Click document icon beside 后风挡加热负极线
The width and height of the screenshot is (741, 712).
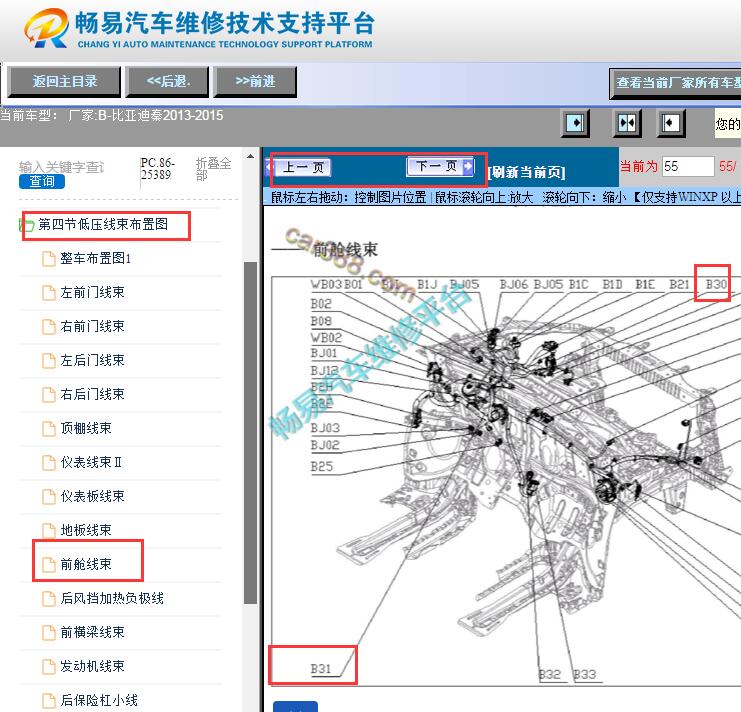[49, 599]
